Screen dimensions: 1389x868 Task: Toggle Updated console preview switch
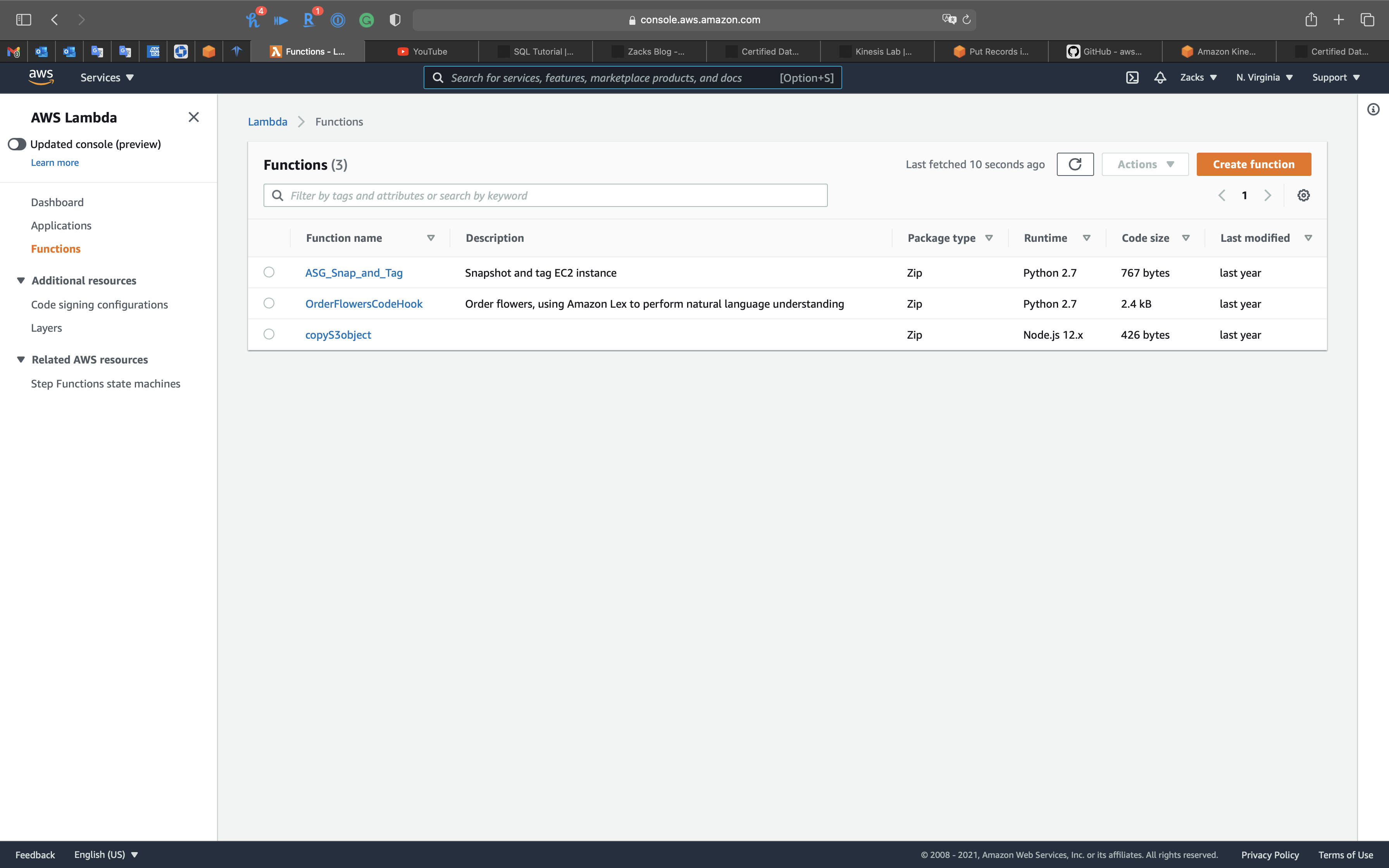coord(17,144)
